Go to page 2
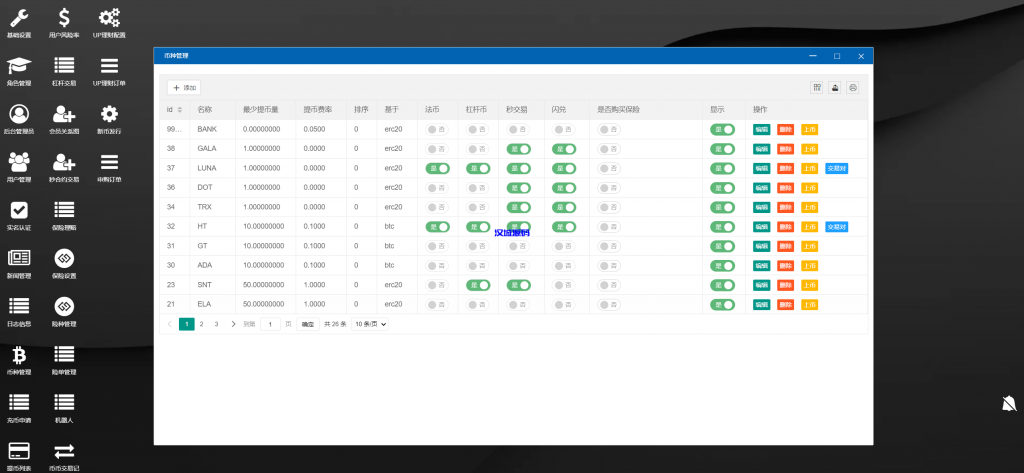Image resolution: width=1024 pixels, height=473 pixels. (x=201, y=324)
